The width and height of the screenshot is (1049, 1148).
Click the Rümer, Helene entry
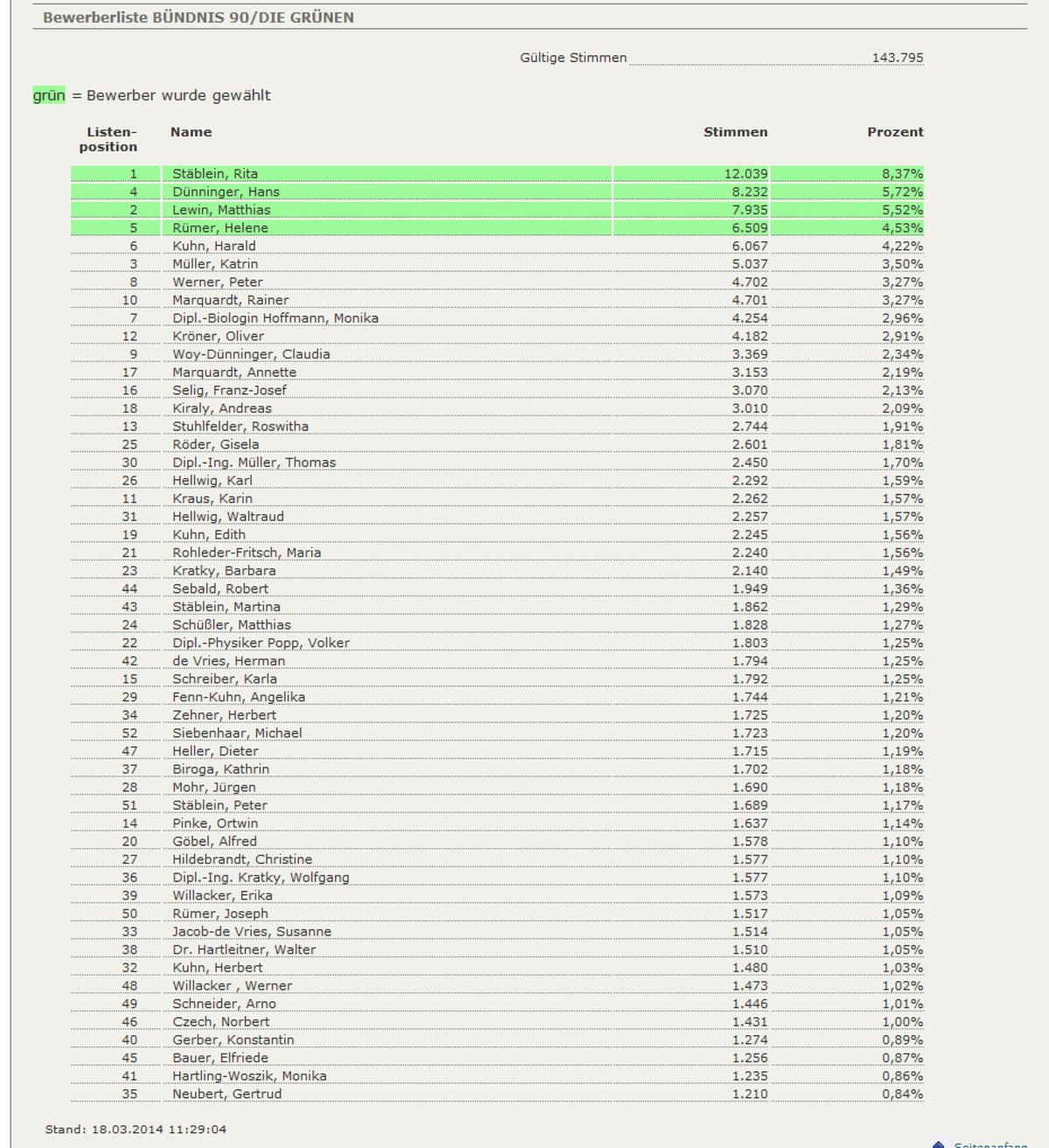tap(220, 228)
